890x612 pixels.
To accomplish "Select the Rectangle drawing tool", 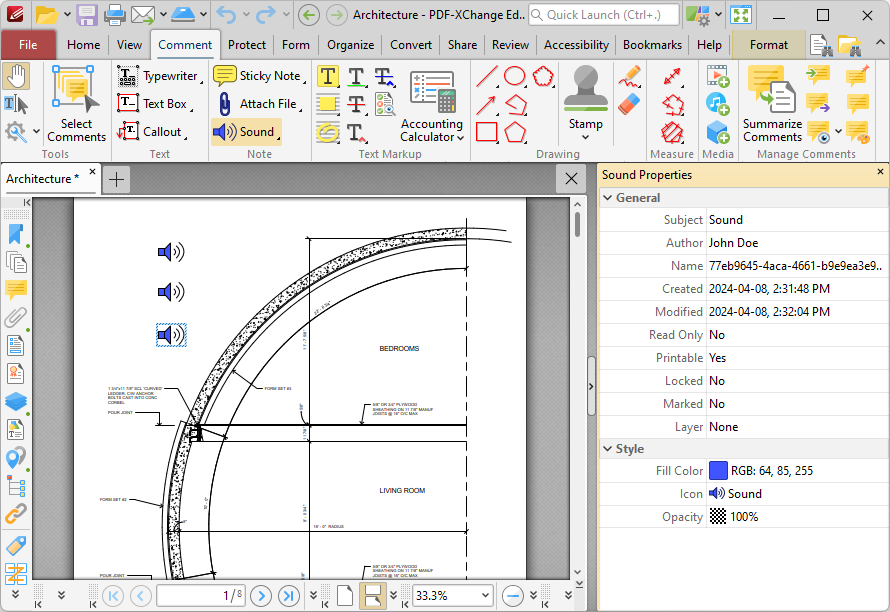I will point(486,132).
